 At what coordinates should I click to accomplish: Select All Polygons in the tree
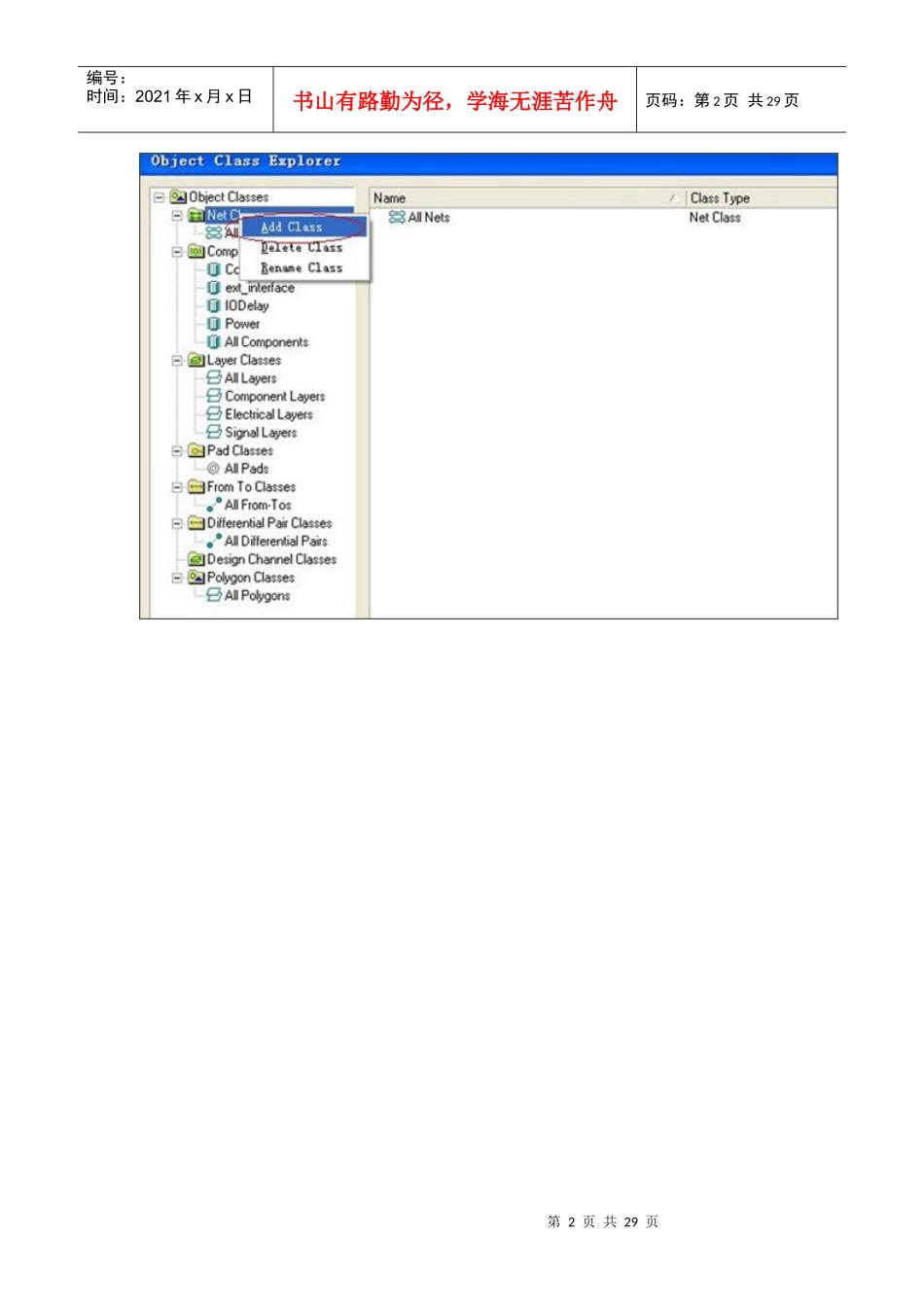tap(258, 595)
